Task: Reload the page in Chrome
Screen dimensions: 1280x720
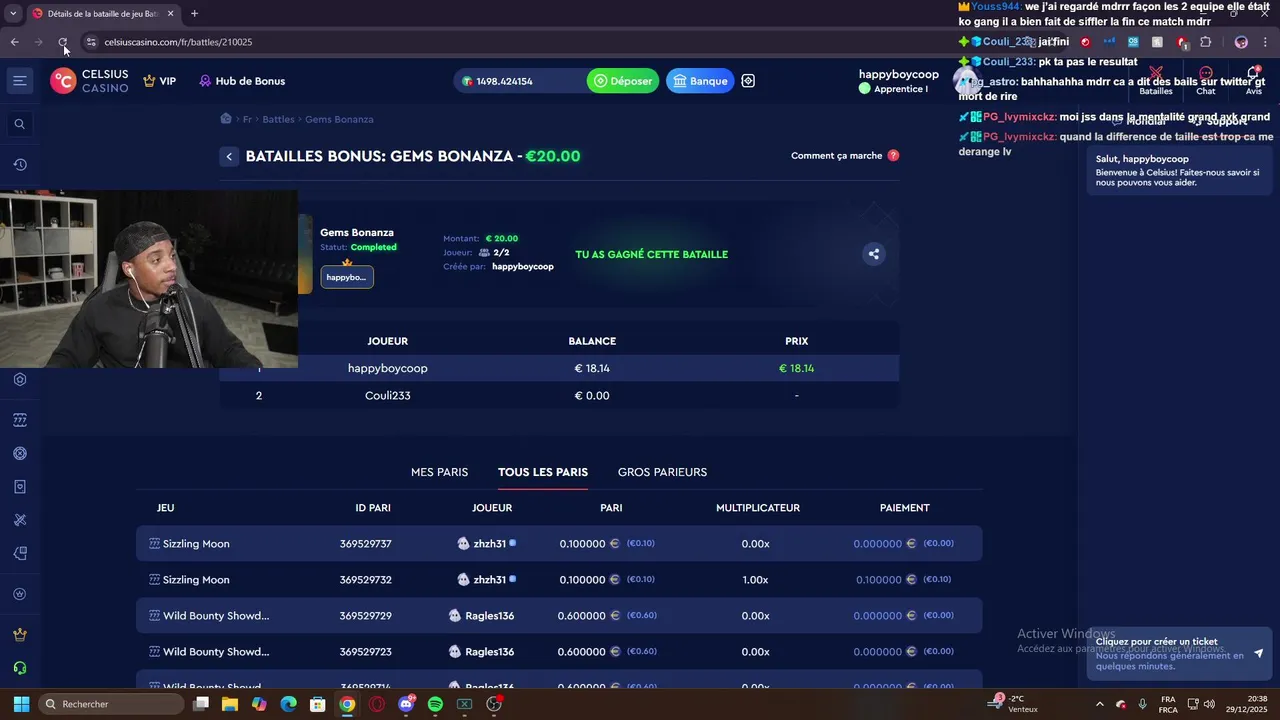Action: [x=62, y=42]
